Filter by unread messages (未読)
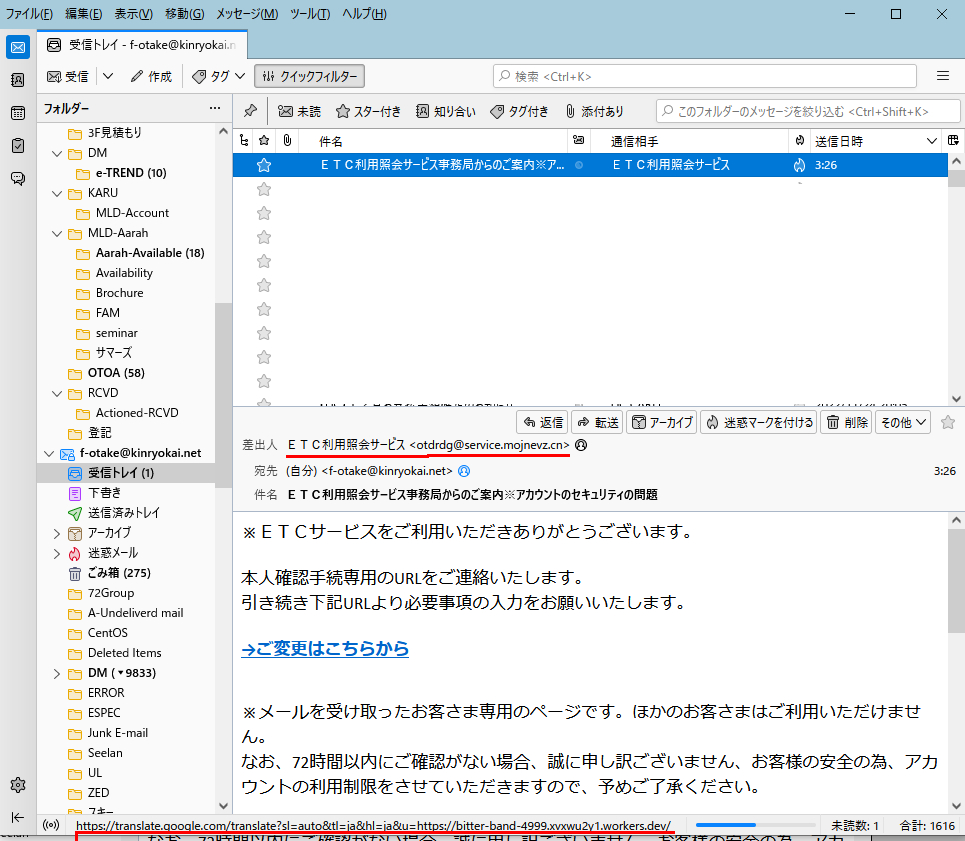The width and height of the screenshot is (965, 841). [x=299, y=111]
